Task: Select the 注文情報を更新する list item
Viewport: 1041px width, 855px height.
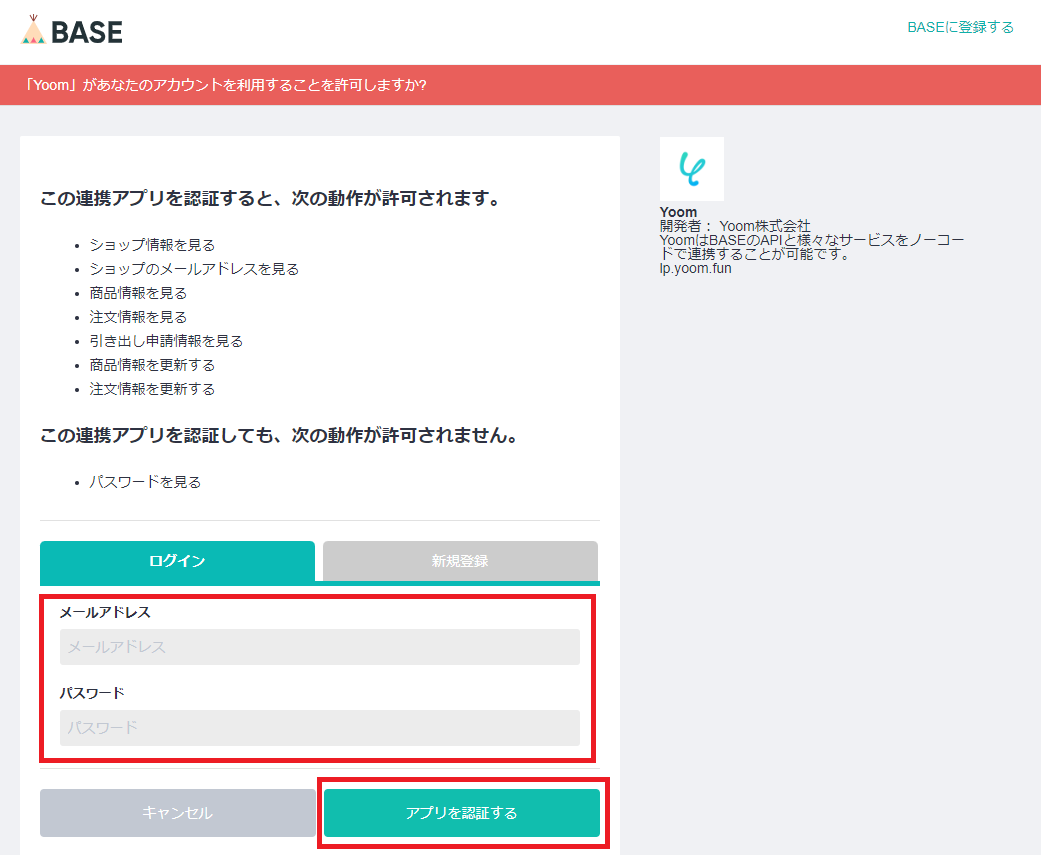Action: pyautogui.click(x=152, y=388)
